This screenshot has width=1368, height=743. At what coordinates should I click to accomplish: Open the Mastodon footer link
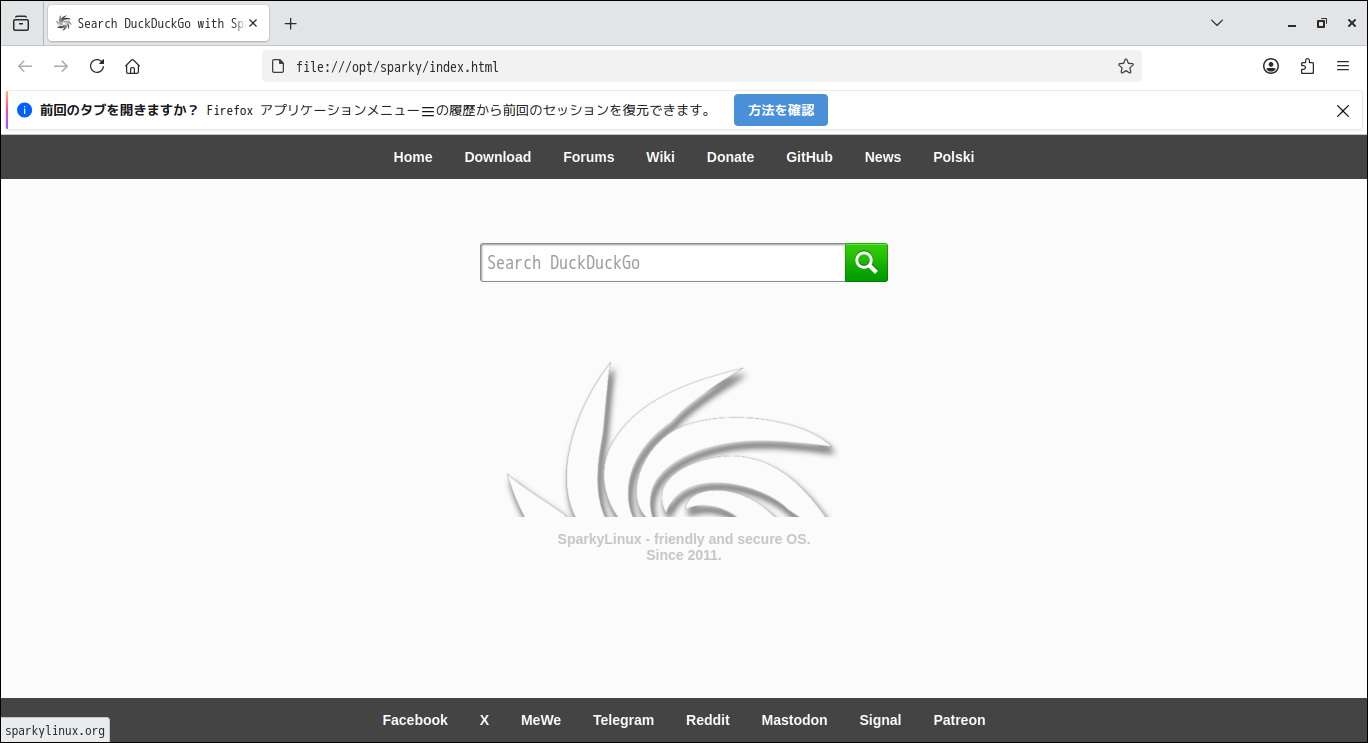coord(795,720)
